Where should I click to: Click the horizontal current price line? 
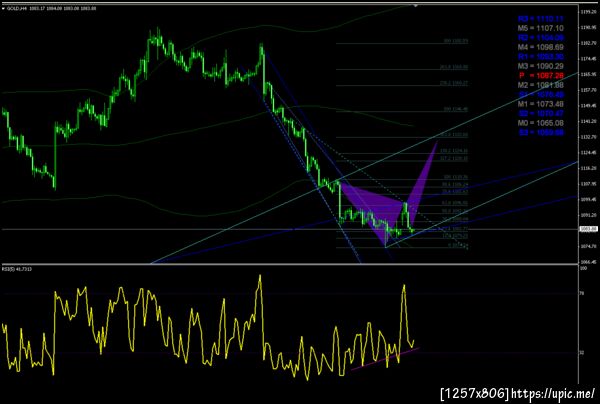[289, 230]
